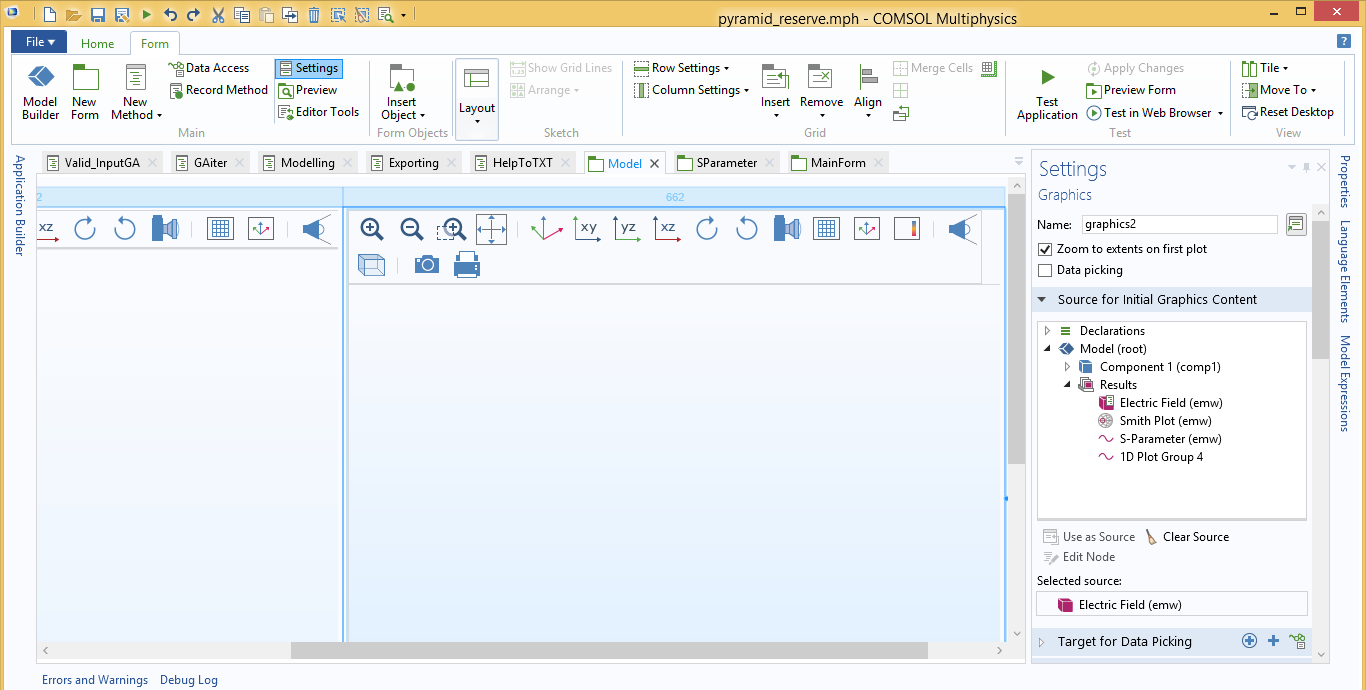1366x690 pixels.
Task: Toggle the Settings panel button in ribbon
Action: [x=308, y=68]
